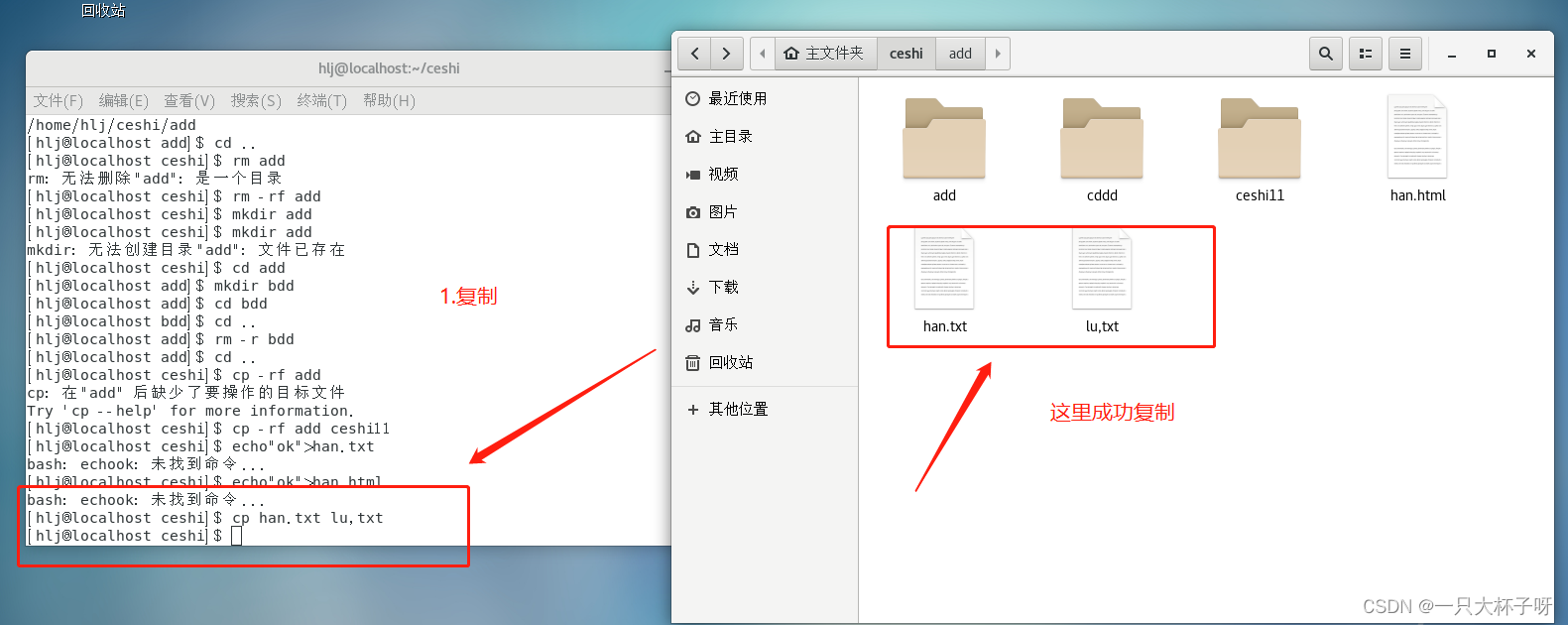Open terminal 文件(F) menu
This screenshot has height=625, width=1568.
pos(59,100)
